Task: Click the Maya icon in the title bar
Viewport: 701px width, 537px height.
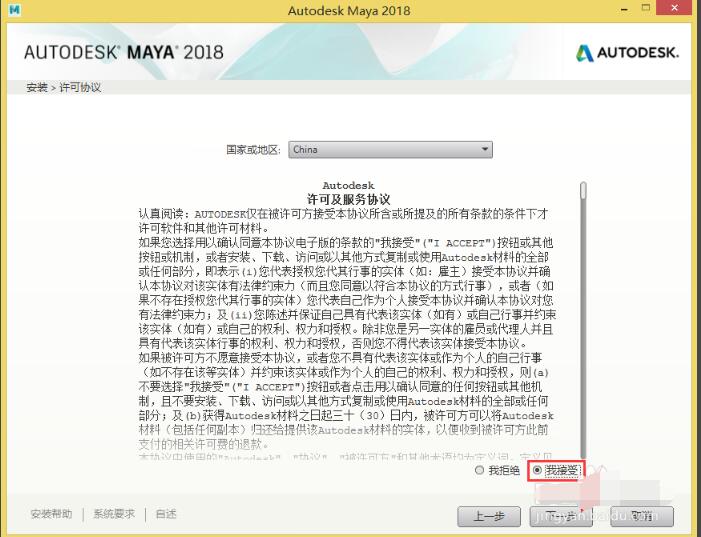Action: pos(15,9)
